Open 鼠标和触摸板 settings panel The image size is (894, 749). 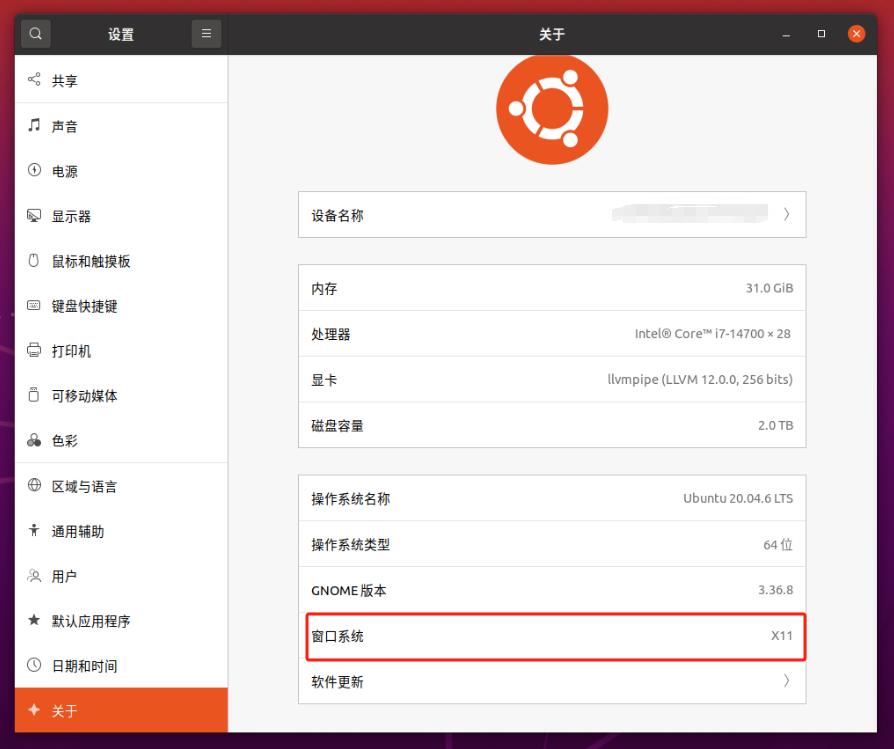(91, 261)
